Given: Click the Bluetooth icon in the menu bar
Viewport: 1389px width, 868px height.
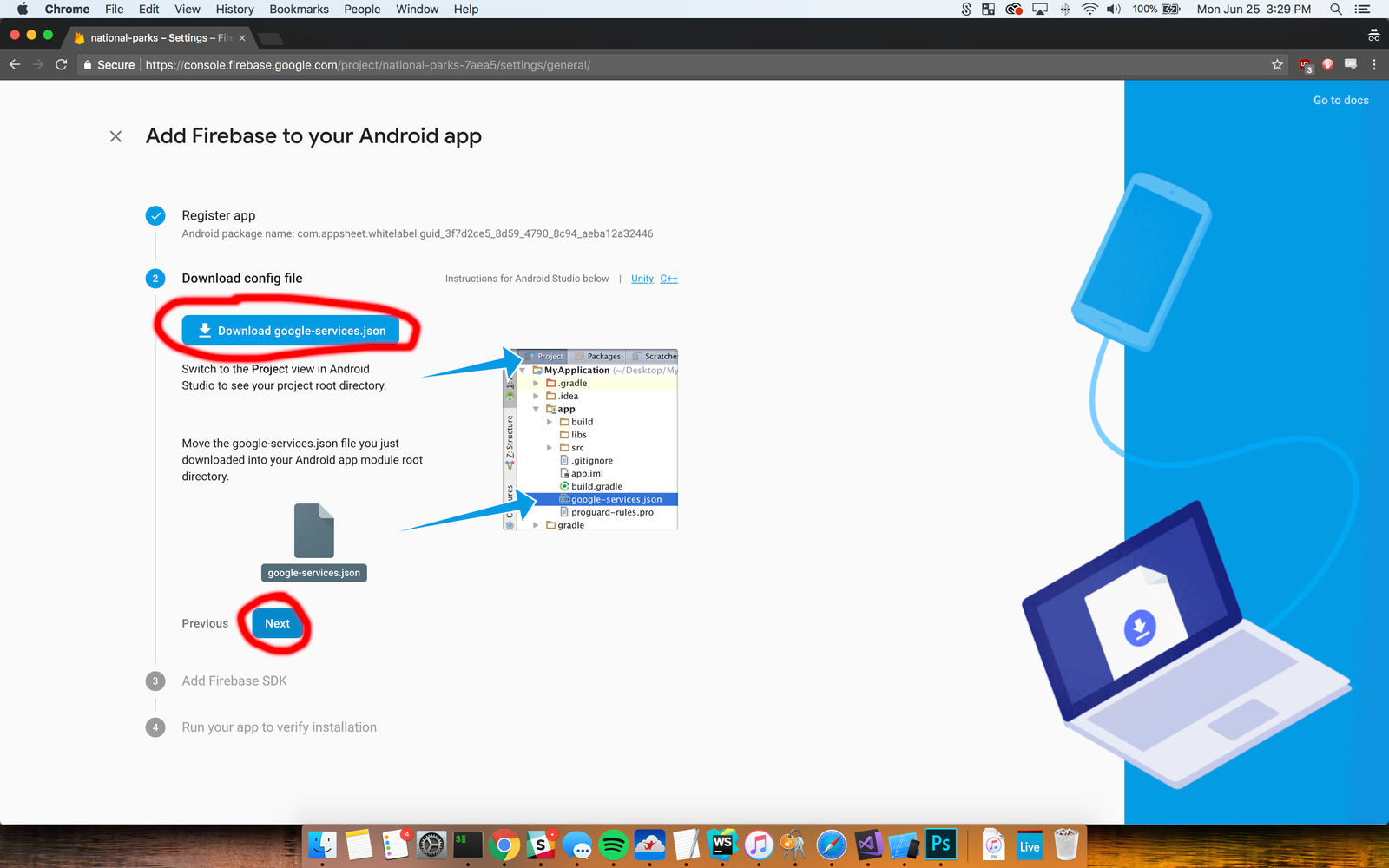Looking at the screenshot, I should coord(1065,9).
